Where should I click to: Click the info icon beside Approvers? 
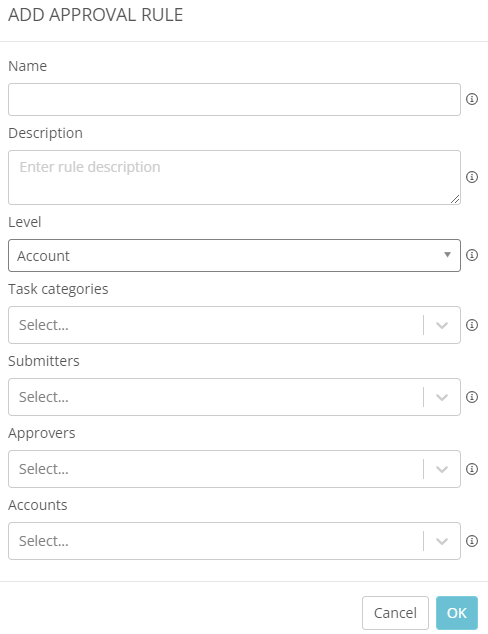click(x=472, y=469)
